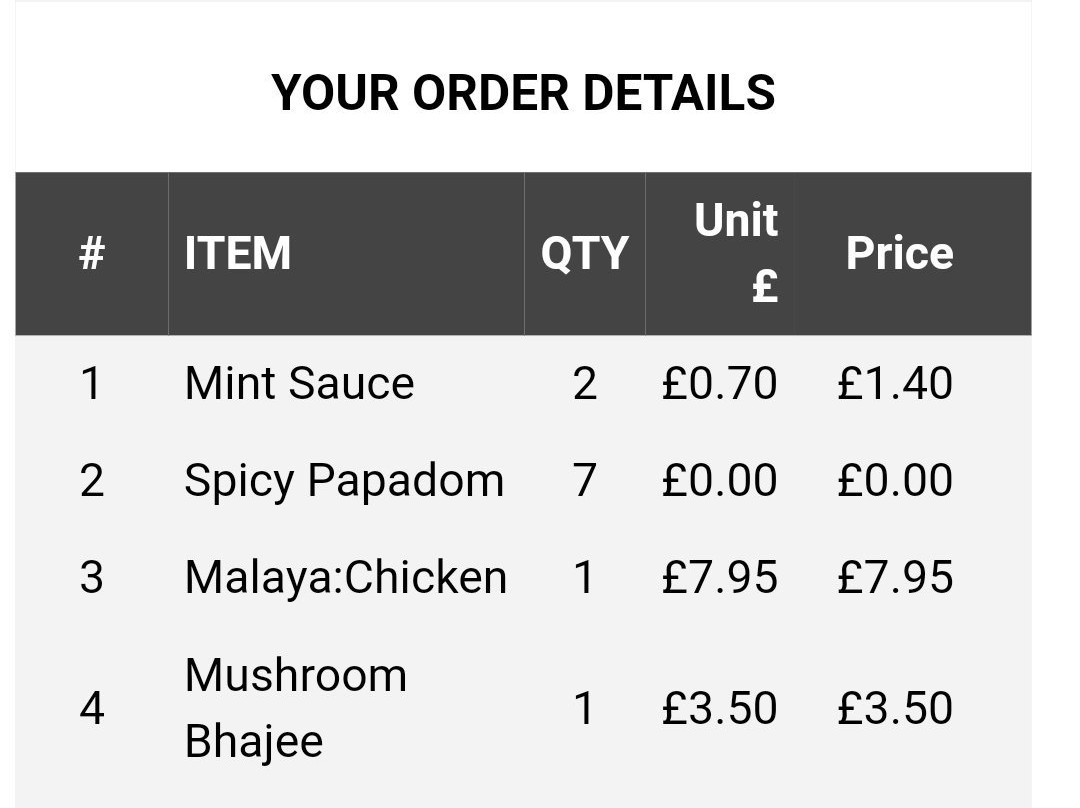Select the Unit £ column header

[x=735, y=253]
